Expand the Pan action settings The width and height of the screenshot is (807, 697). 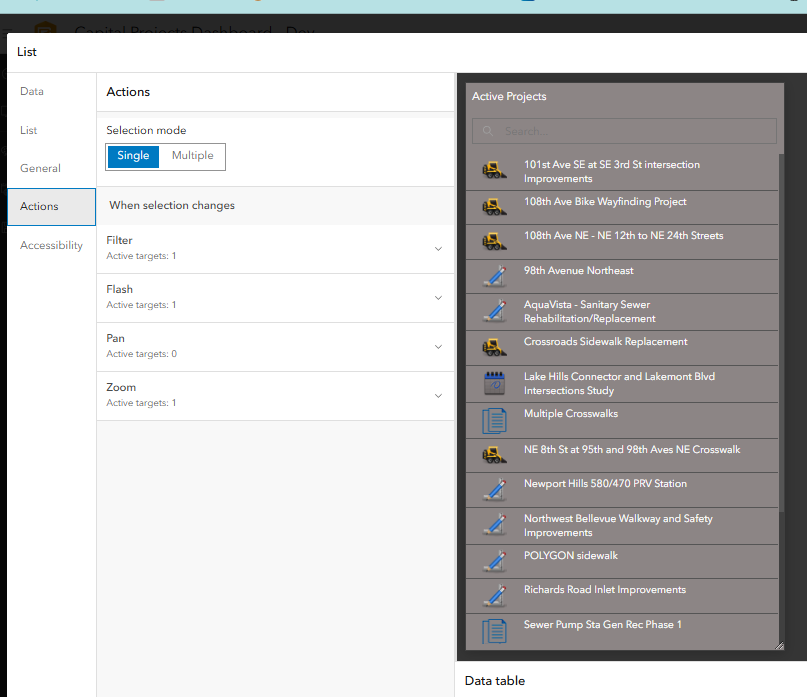pos(438,346)
